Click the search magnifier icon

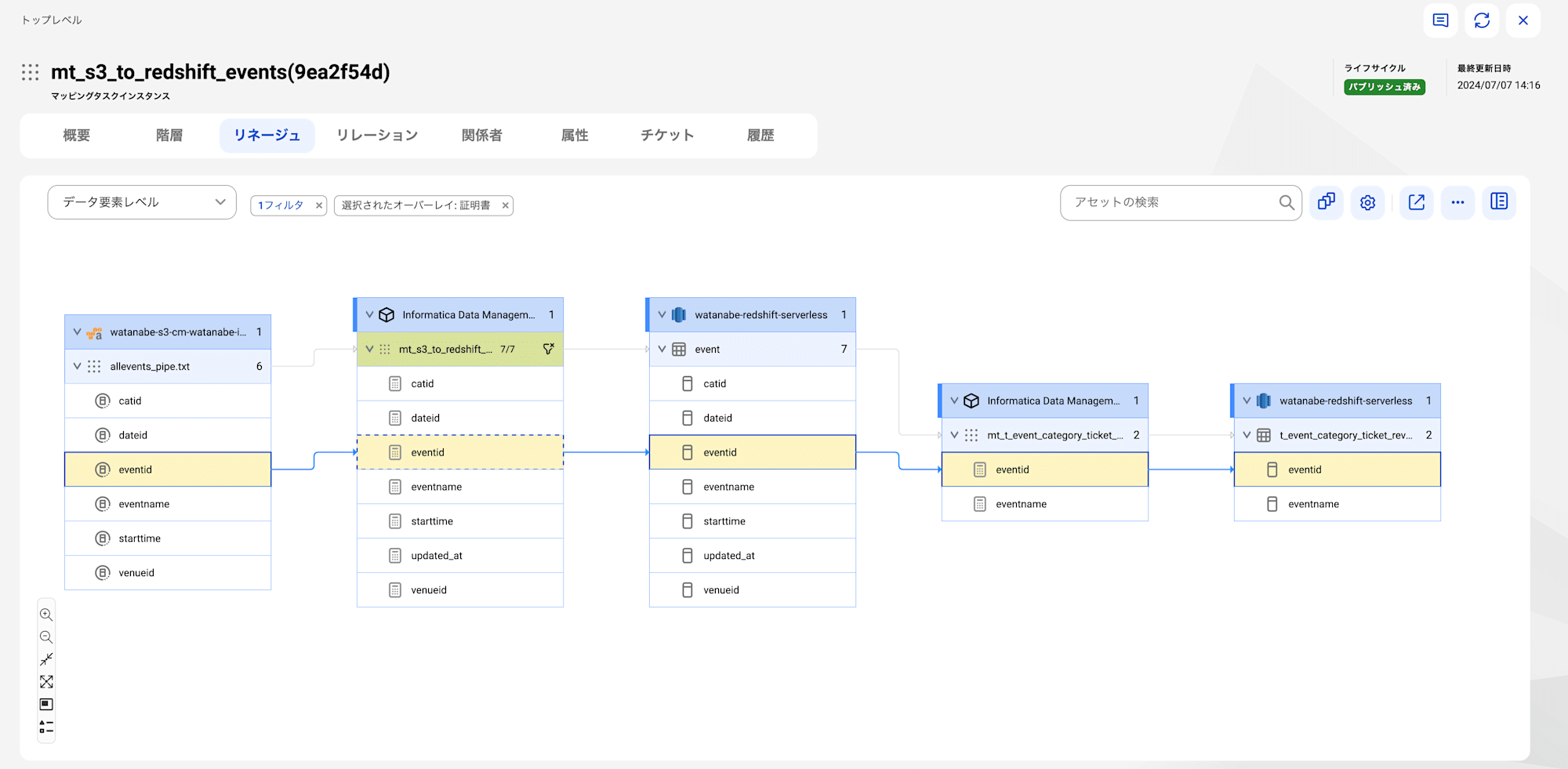pyautogui.click(x=1287, y=202)
